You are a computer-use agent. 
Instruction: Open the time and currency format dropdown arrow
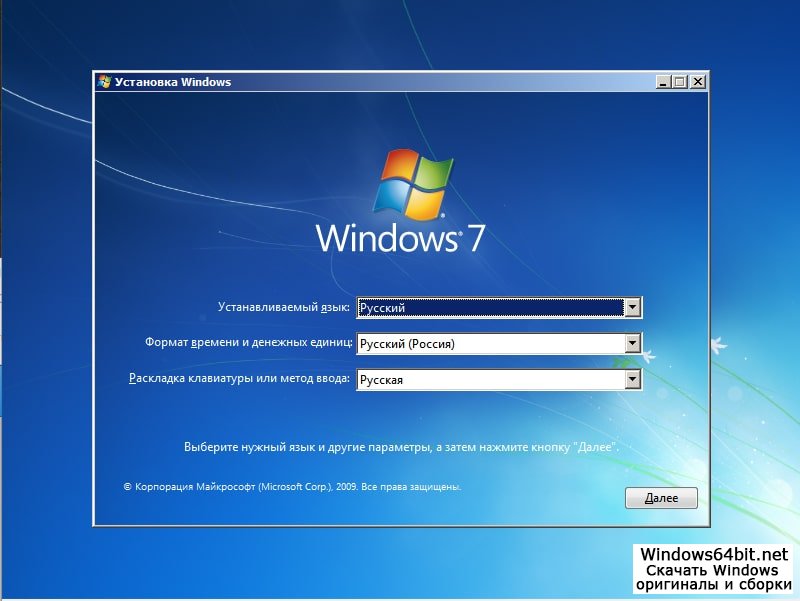coord(631,344)
